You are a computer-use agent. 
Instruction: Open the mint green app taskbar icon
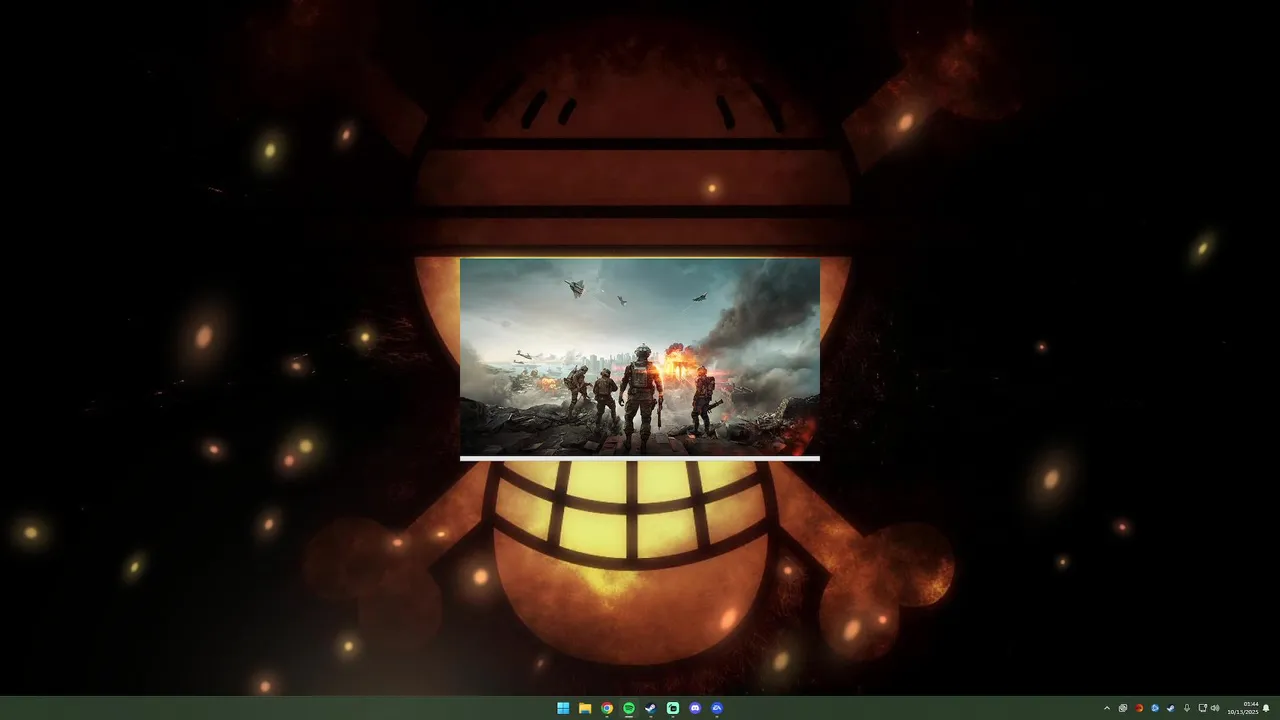pos(673,708)
